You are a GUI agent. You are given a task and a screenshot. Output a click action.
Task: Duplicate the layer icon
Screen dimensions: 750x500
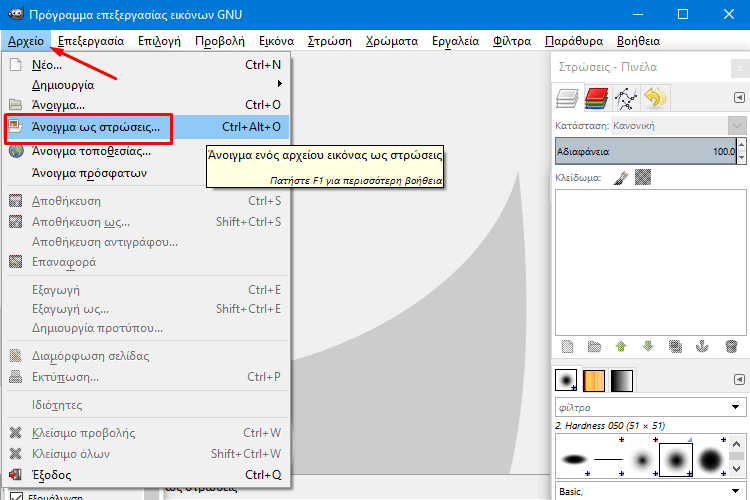675,346
